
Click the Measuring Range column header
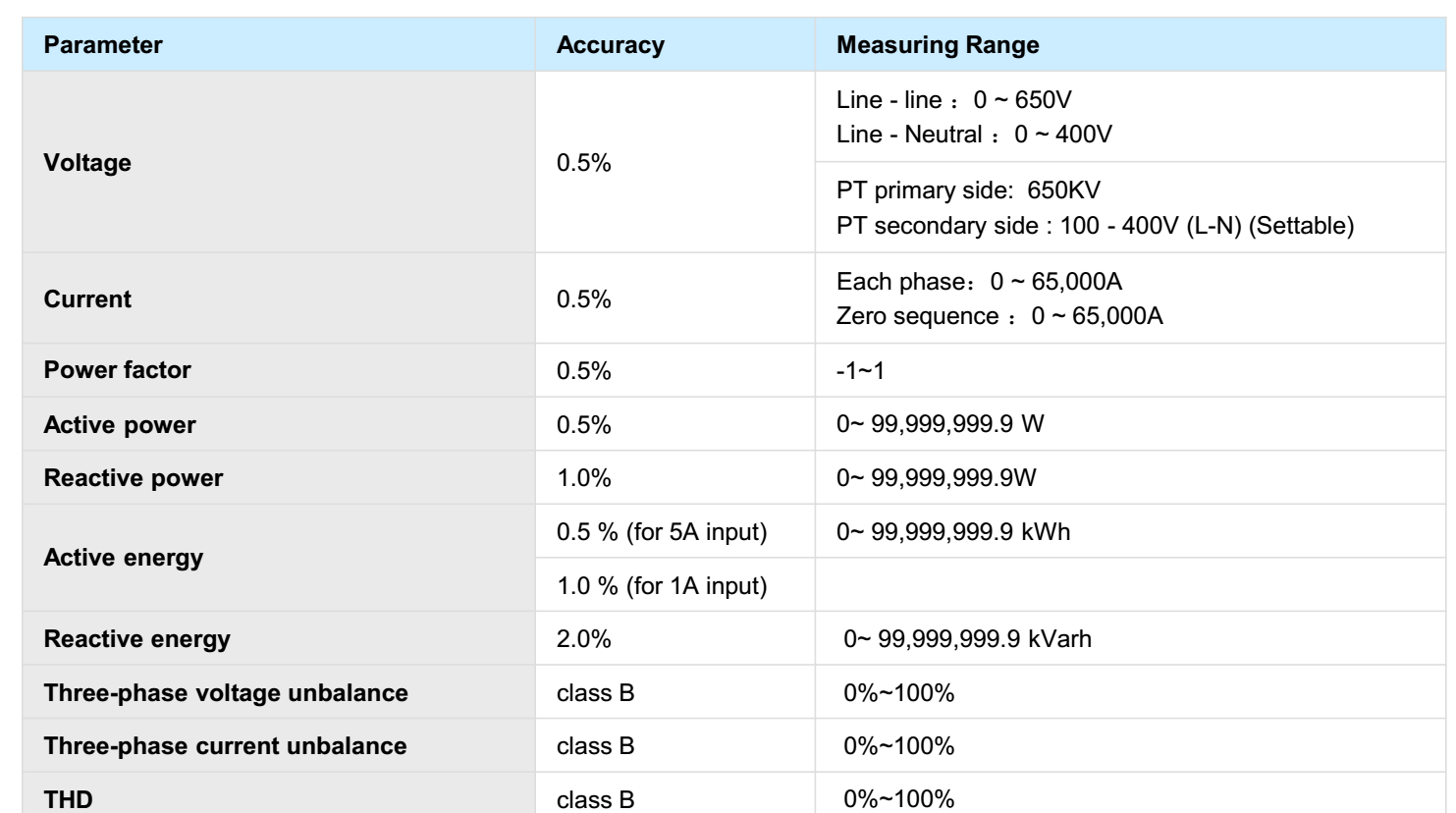[937, 45]
